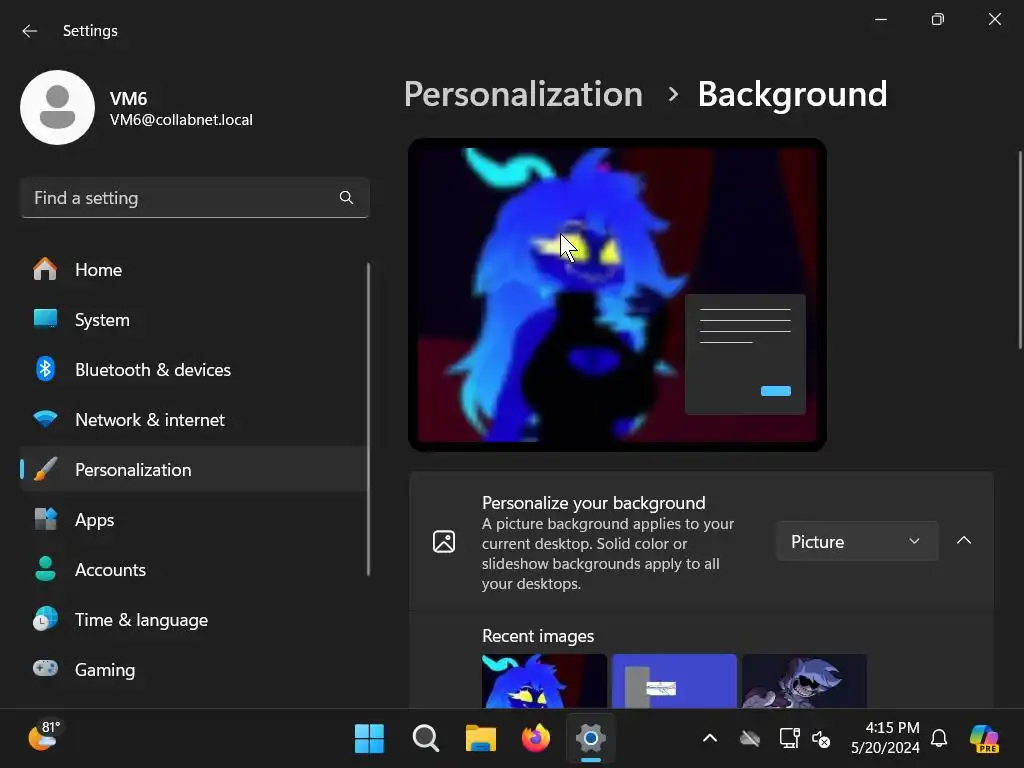Viewport: 1024px width, 768px height.
Task: Focus the Find a setting search box
Action: [x=195, y=197]
